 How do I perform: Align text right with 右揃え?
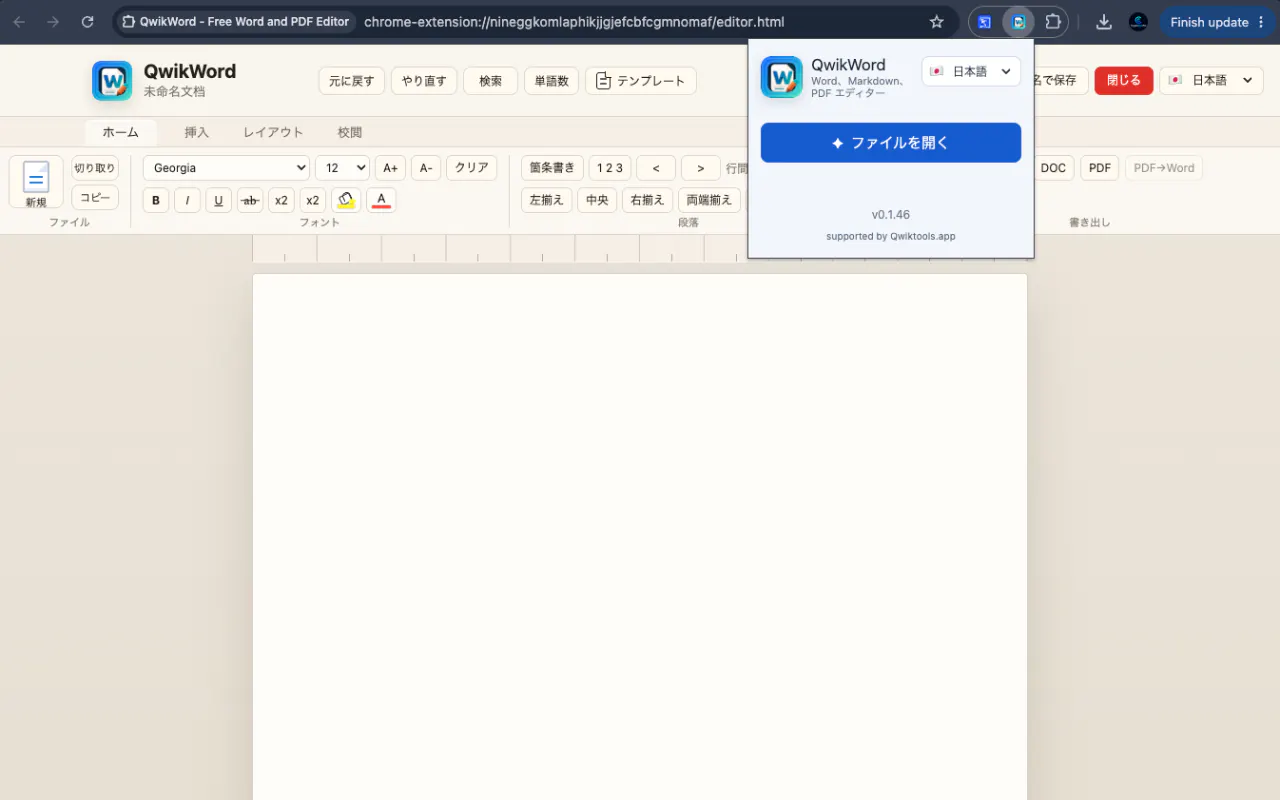point(647,200)
